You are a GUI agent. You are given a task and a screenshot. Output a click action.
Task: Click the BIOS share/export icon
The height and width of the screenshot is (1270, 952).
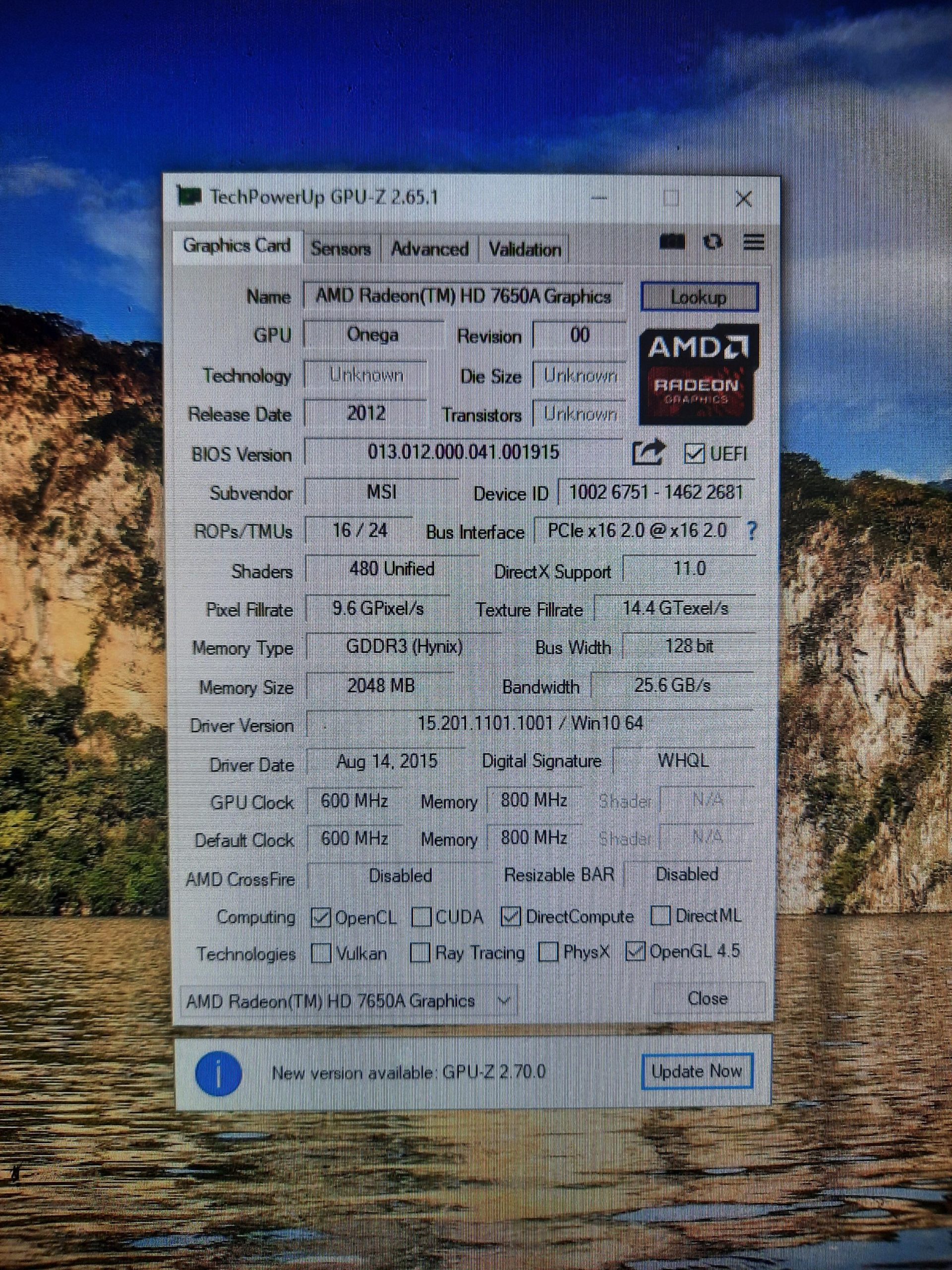[x=649, y=453]
